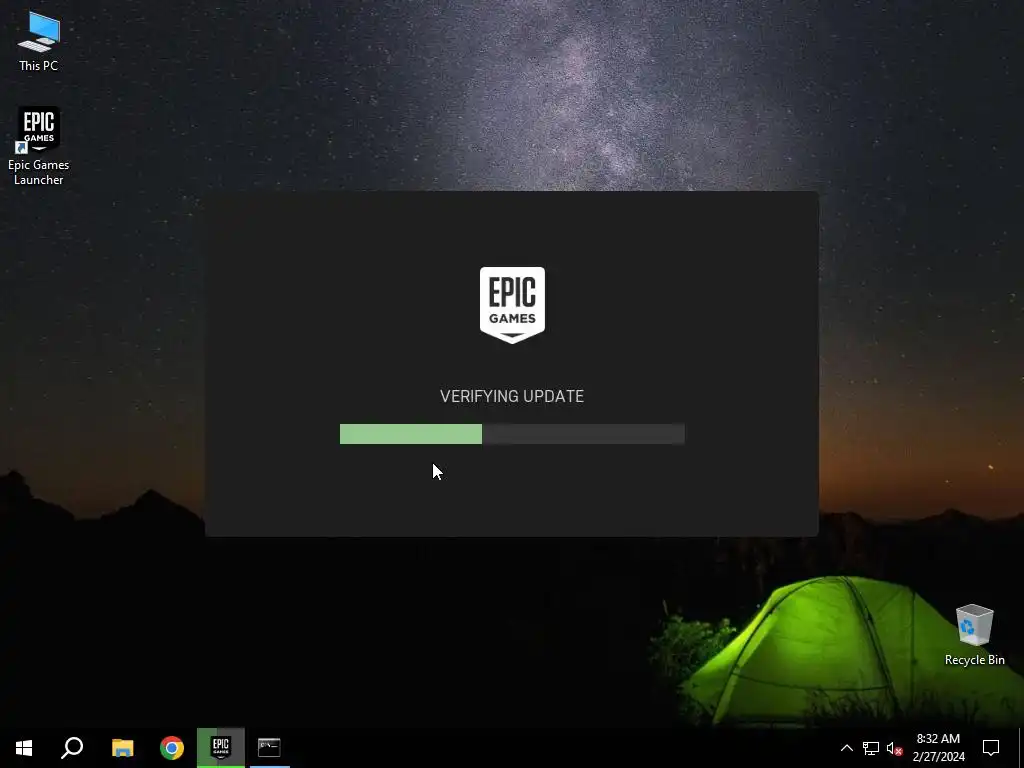Click the Show Desktop strip at taskbar end
This screenshot has height=768, width=1024.
click(1021, 748)
